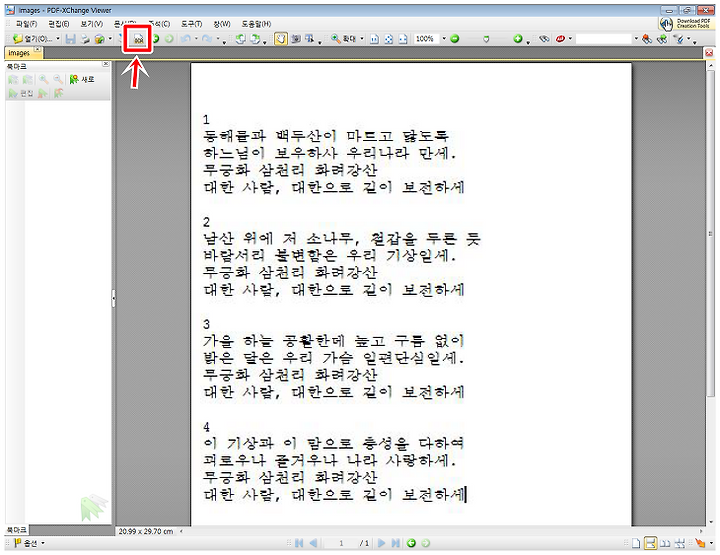Select the 북마크 tab at panel bottom
The height and width of the screenshot is (555, 720).
point(17,530)
